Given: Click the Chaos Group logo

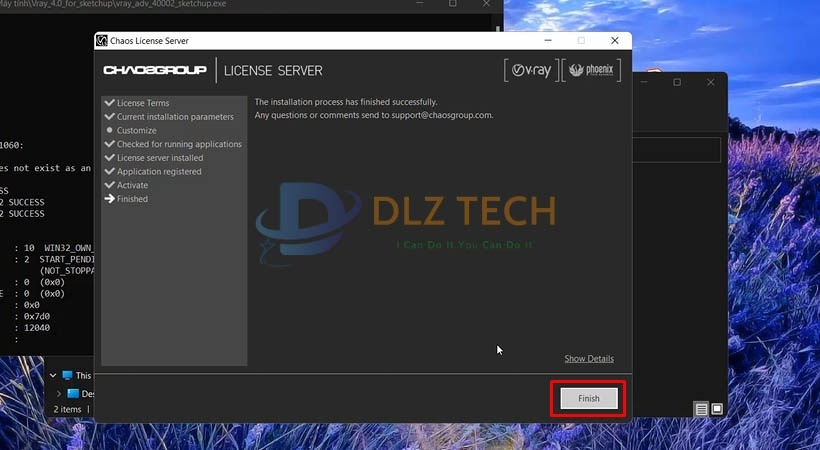Looking at the screenshot, I should pyautogui.click(x=155, y=71).
